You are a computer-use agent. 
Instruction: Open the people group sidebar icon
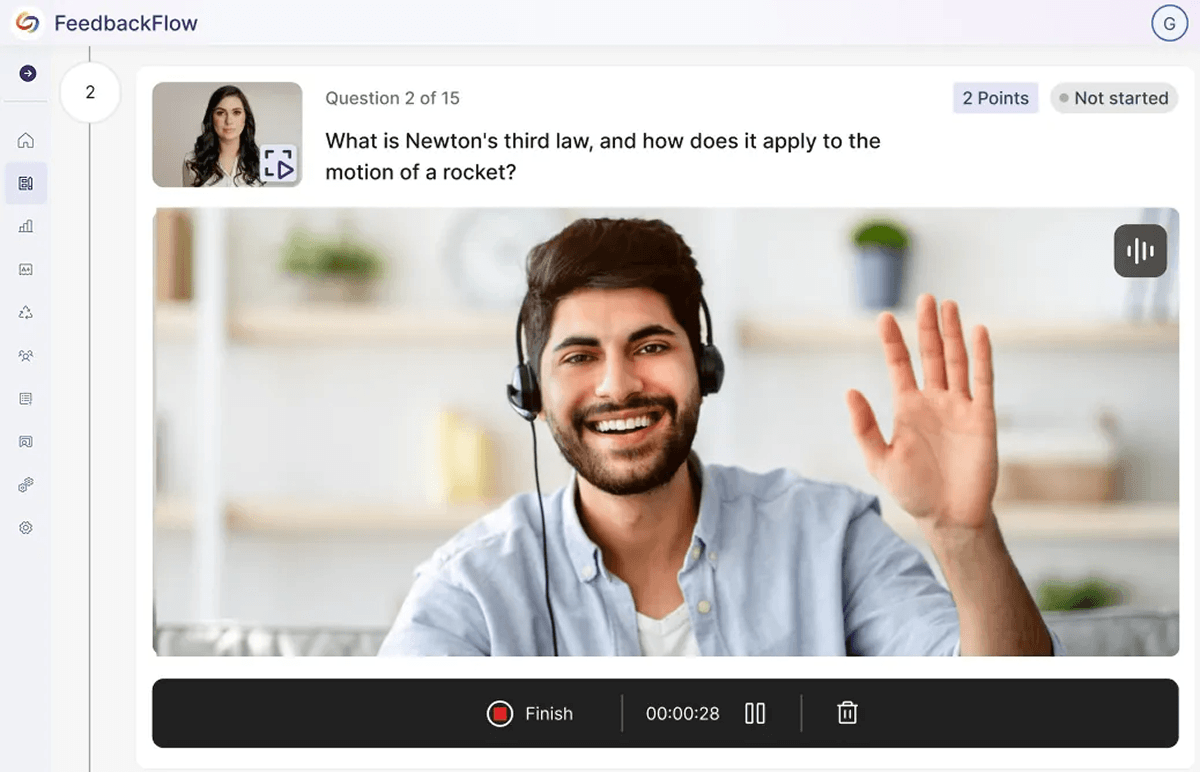click(x=26, y=355)
